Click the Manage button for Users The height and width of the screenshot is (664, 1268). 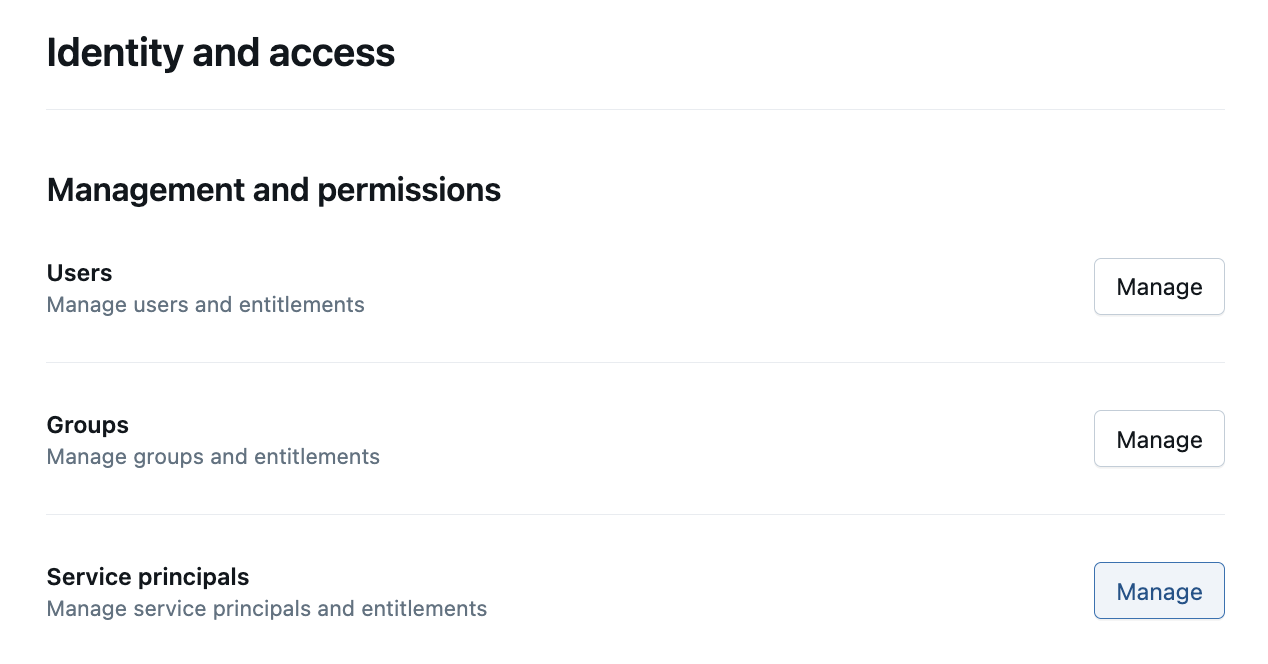pyautogui.click(x=1158, y=287)
